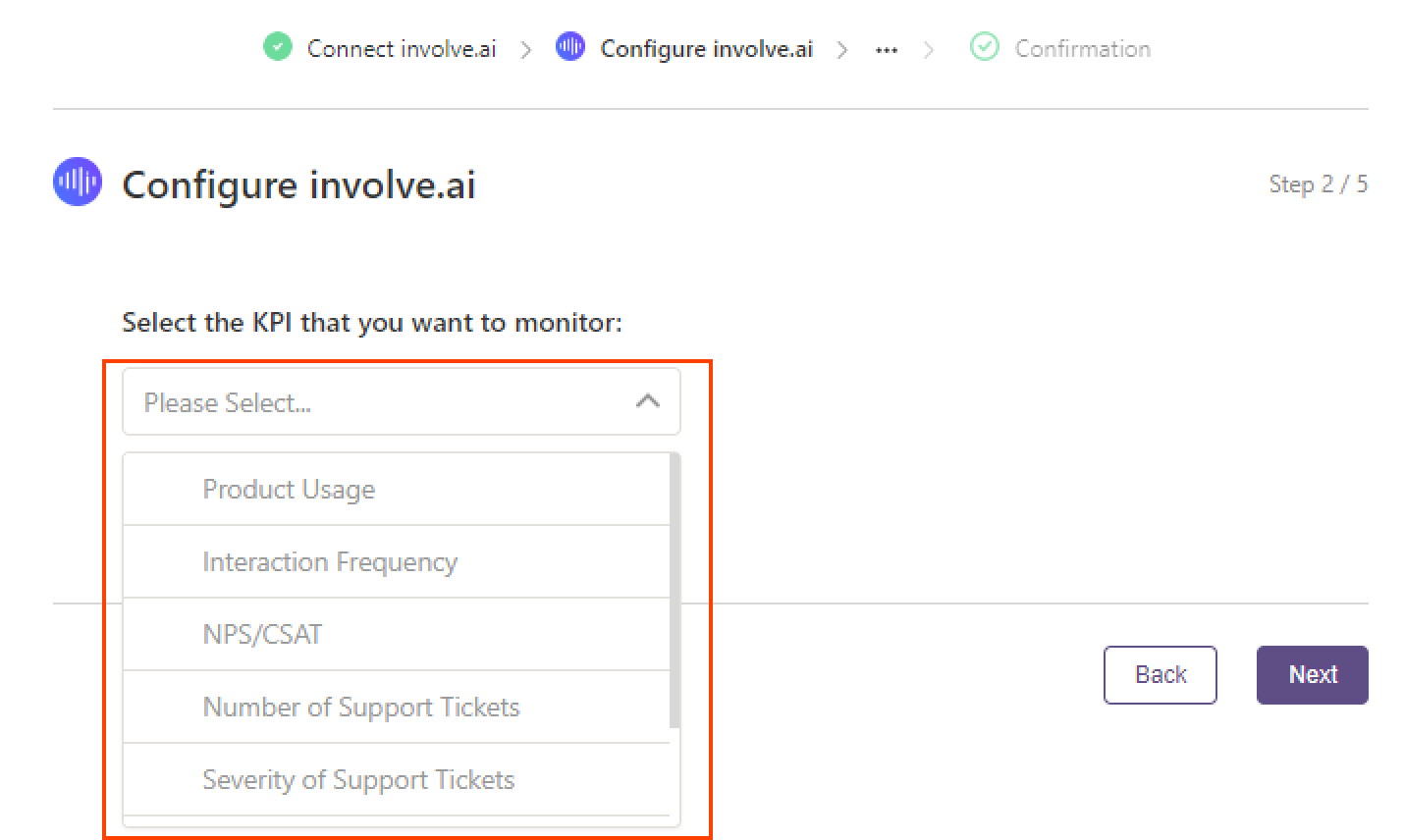Click the arrow before Confirmation step
1404x840 pixels.
point(929,49)
